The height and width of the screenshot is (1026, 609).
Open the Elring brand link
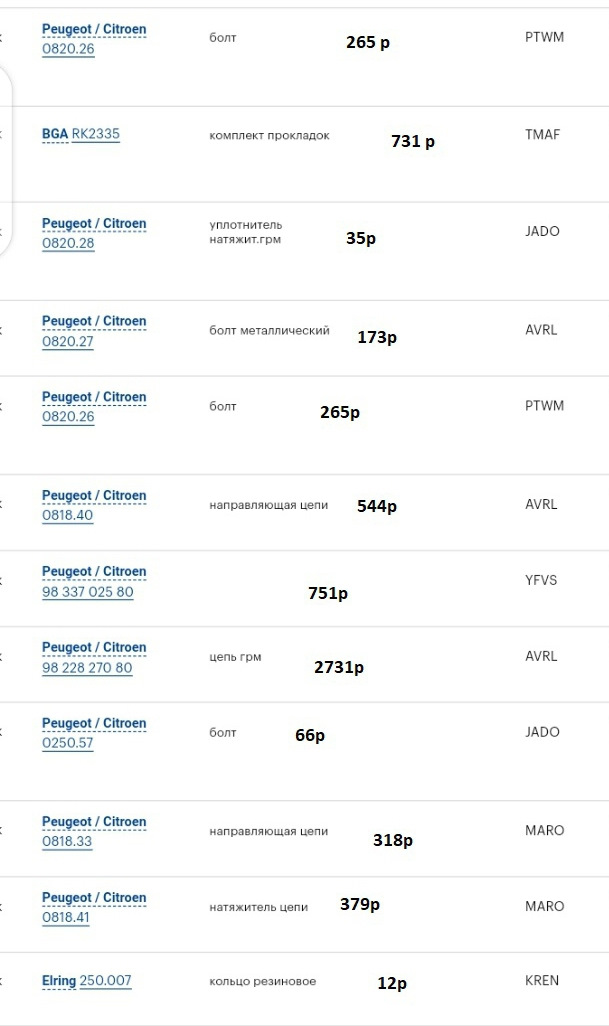click(59, 981)
